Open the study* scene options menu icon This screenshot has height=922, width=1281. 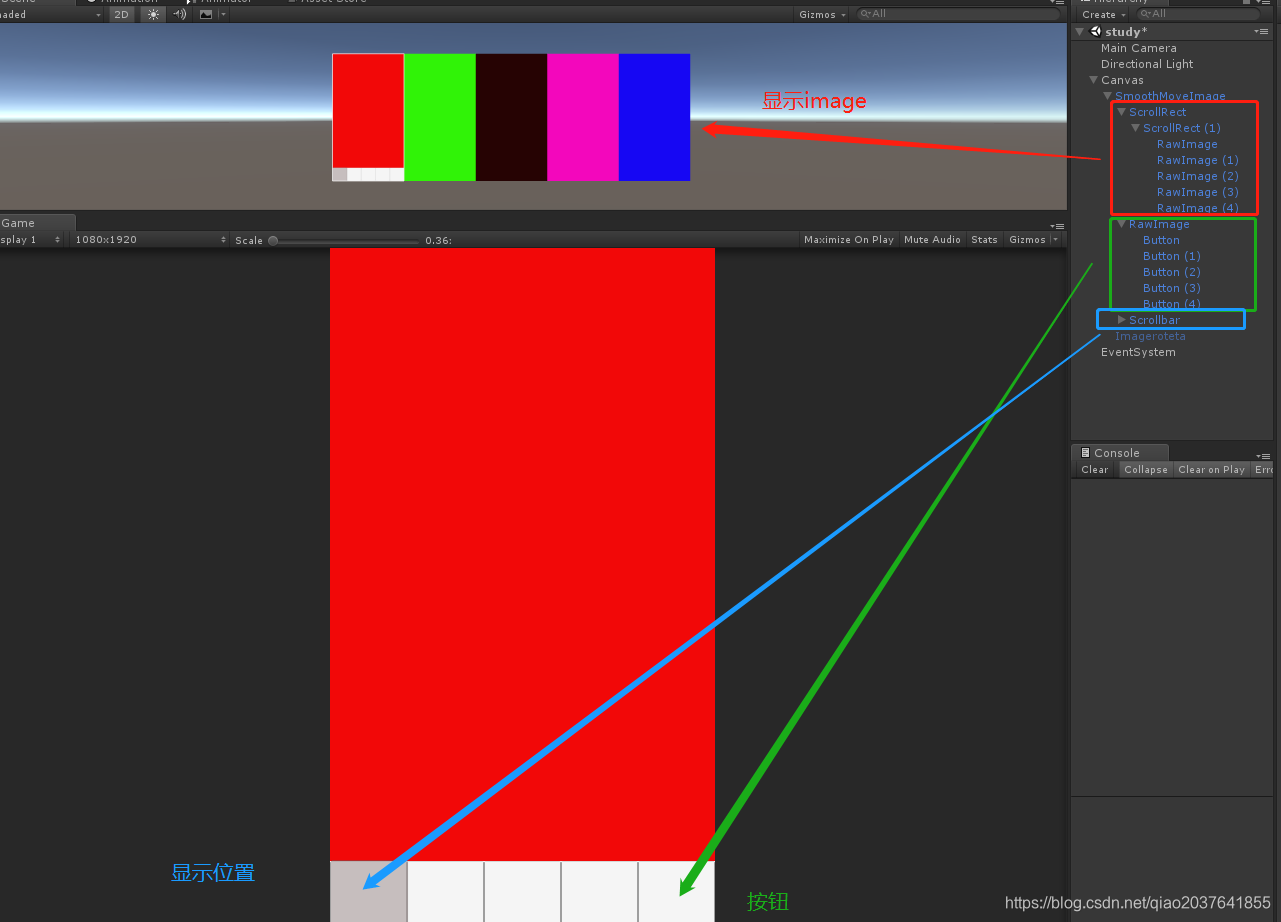1261,32
